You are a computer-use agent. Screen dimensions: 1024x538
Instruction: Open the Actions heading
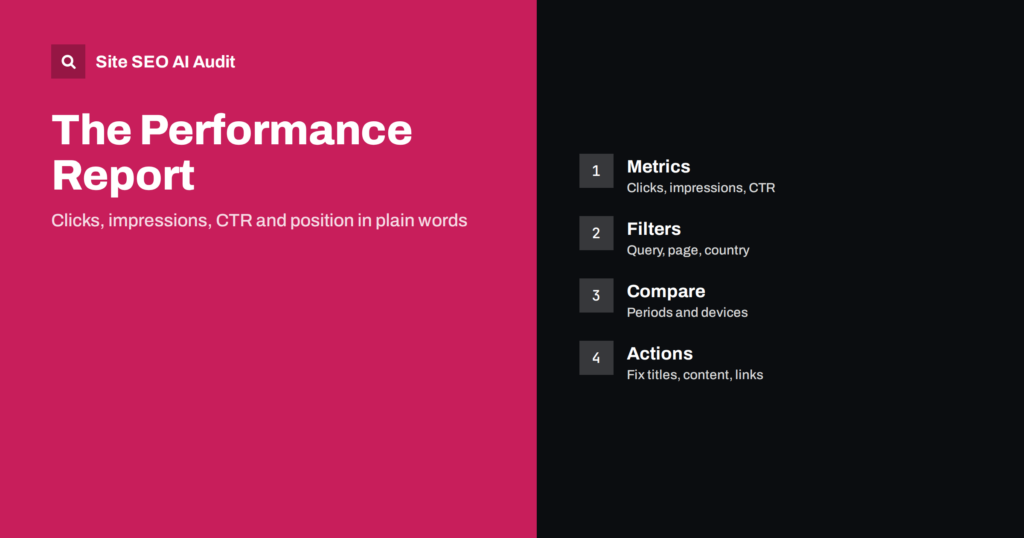(660, 354)
